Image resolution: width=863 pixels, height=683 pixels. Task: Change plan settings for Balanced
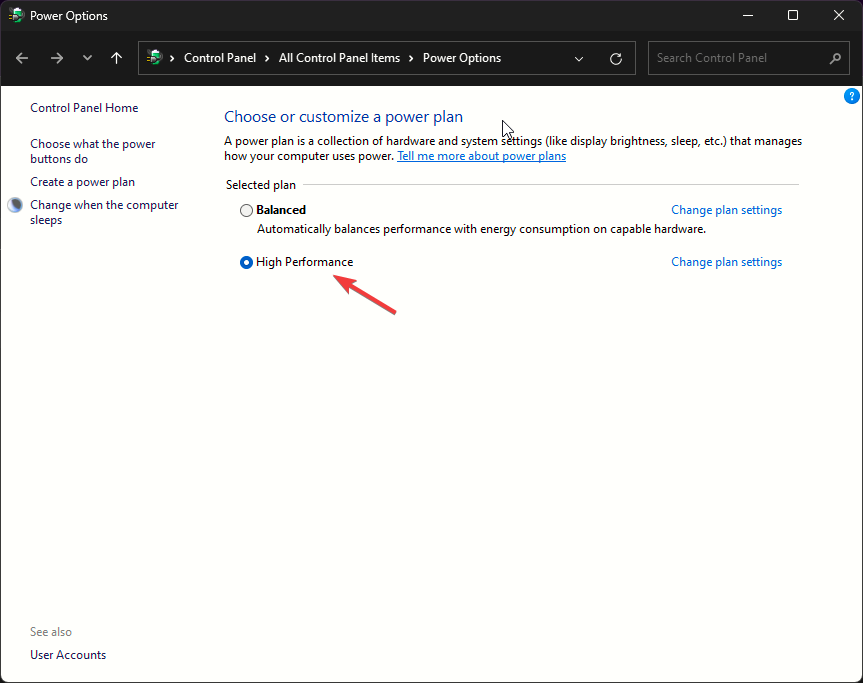click(x=726, y=210)
